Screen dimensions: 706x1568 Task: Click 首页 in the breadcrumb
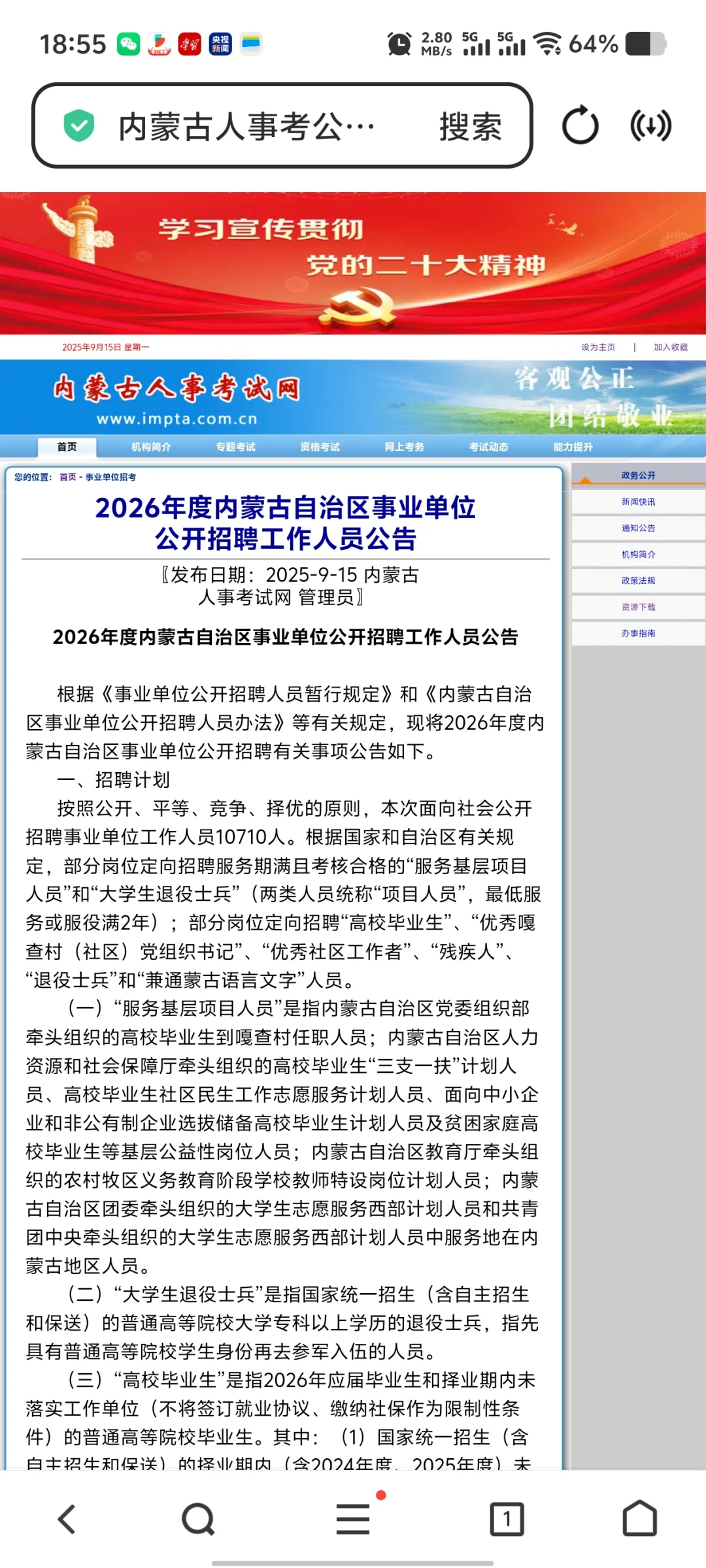(x=67, y=477)
